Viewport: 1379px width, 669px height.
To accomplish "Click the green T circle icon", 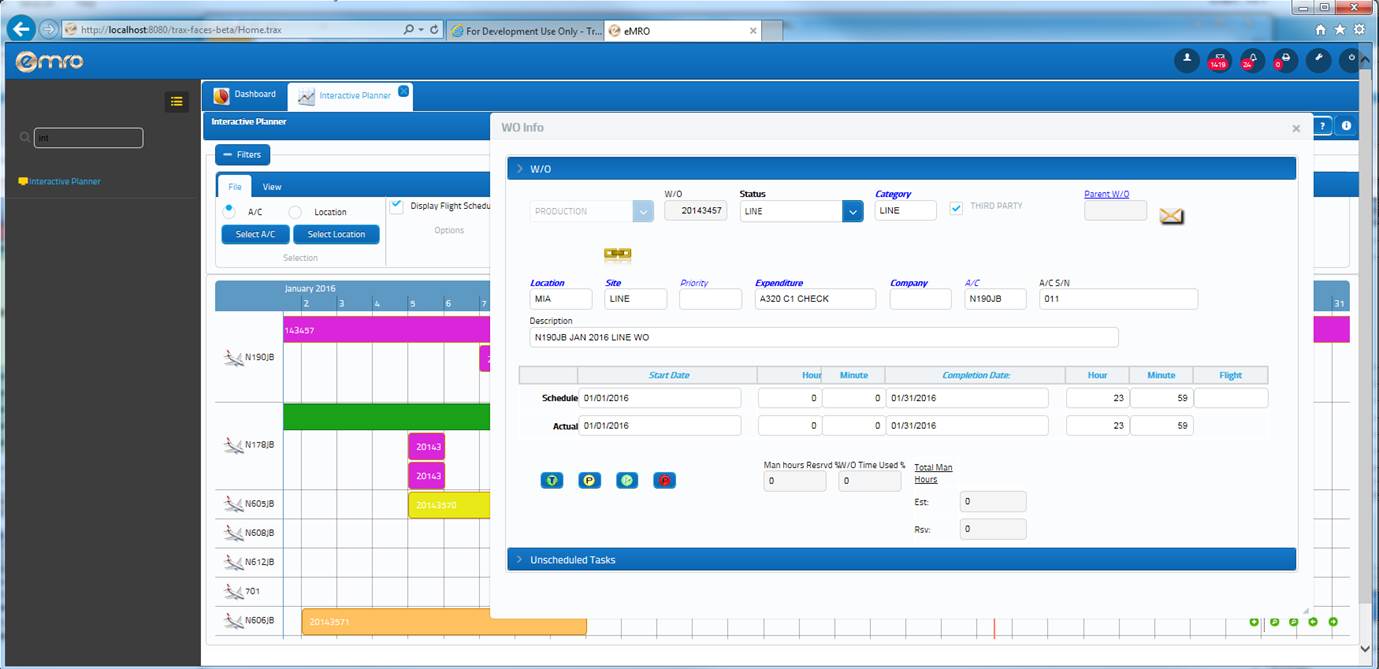I will [x=551, y=481].
